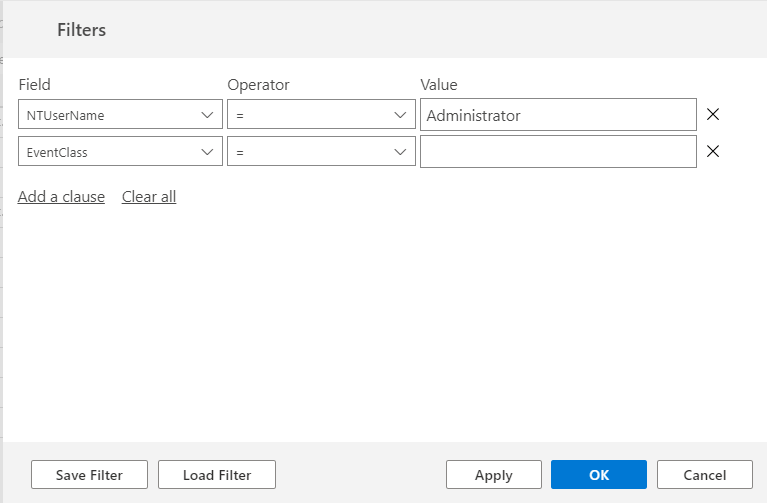Click the chevron arrow on EventClass field box

(x=208, y=152)
